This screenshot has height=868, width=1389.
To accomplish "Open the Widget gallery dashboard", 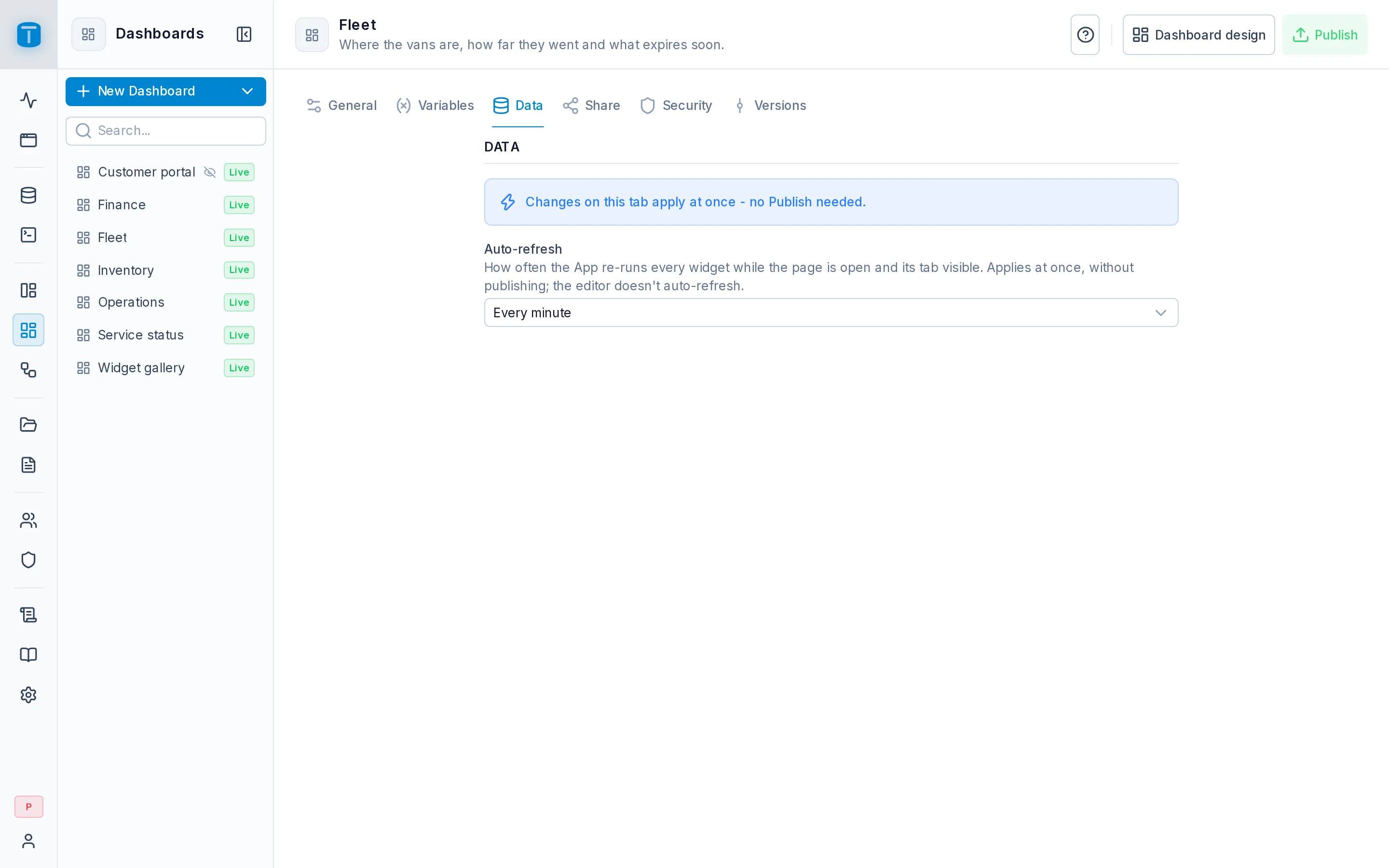I will [x=165, y=368].
